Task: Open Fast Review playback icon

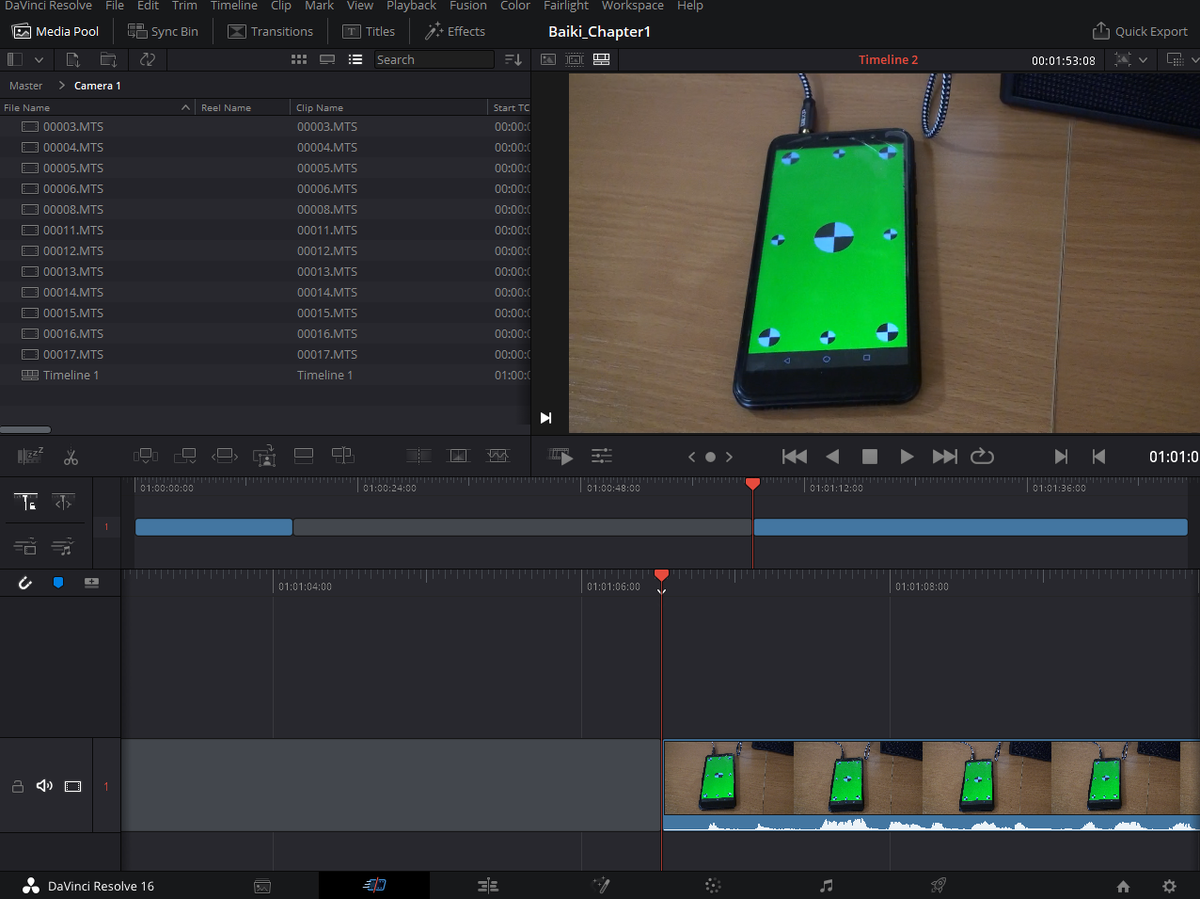Action: 561,457
